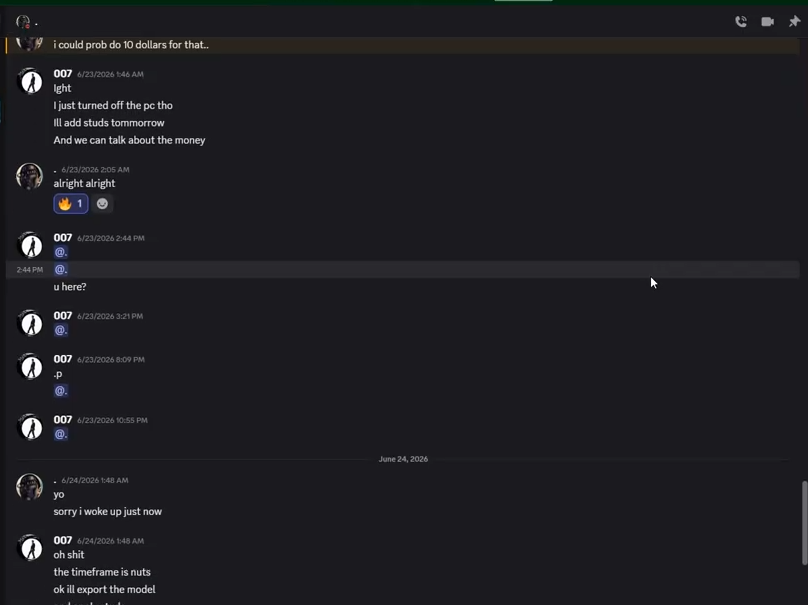The image size is (808, 605).
Task: Click the dot user's avatar at 2:05 AM
Action: [x=29, y=177]
